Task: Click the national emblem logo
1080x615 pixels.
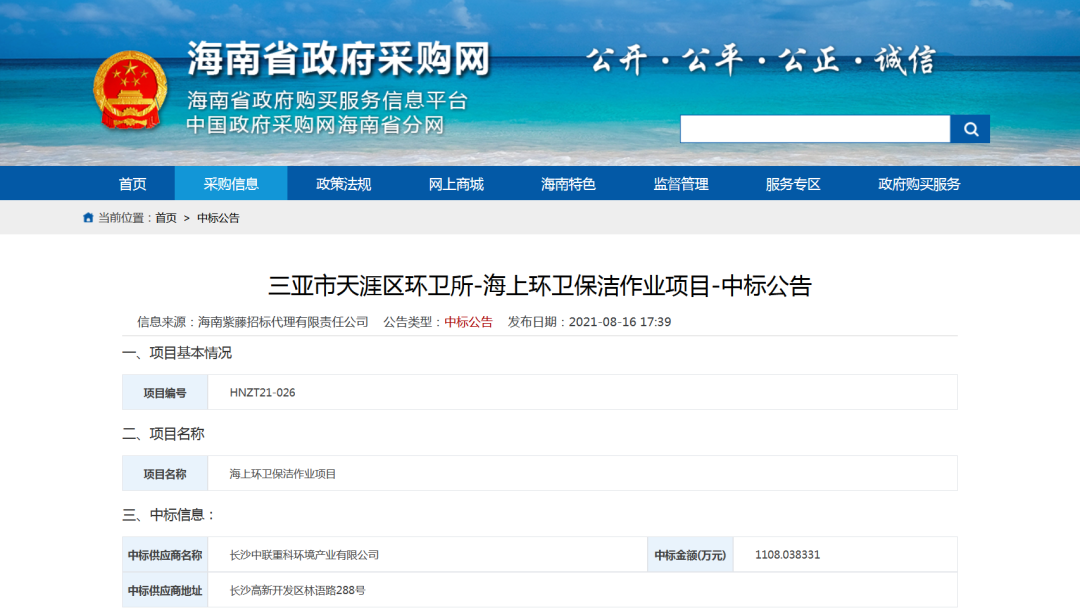Action: point(130,90)
